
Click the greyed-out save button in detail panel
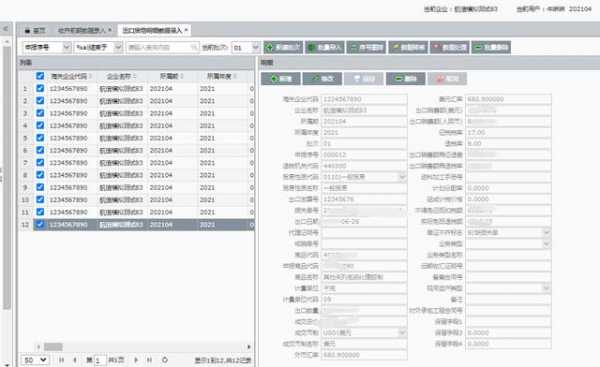click(x=364, y=78)
